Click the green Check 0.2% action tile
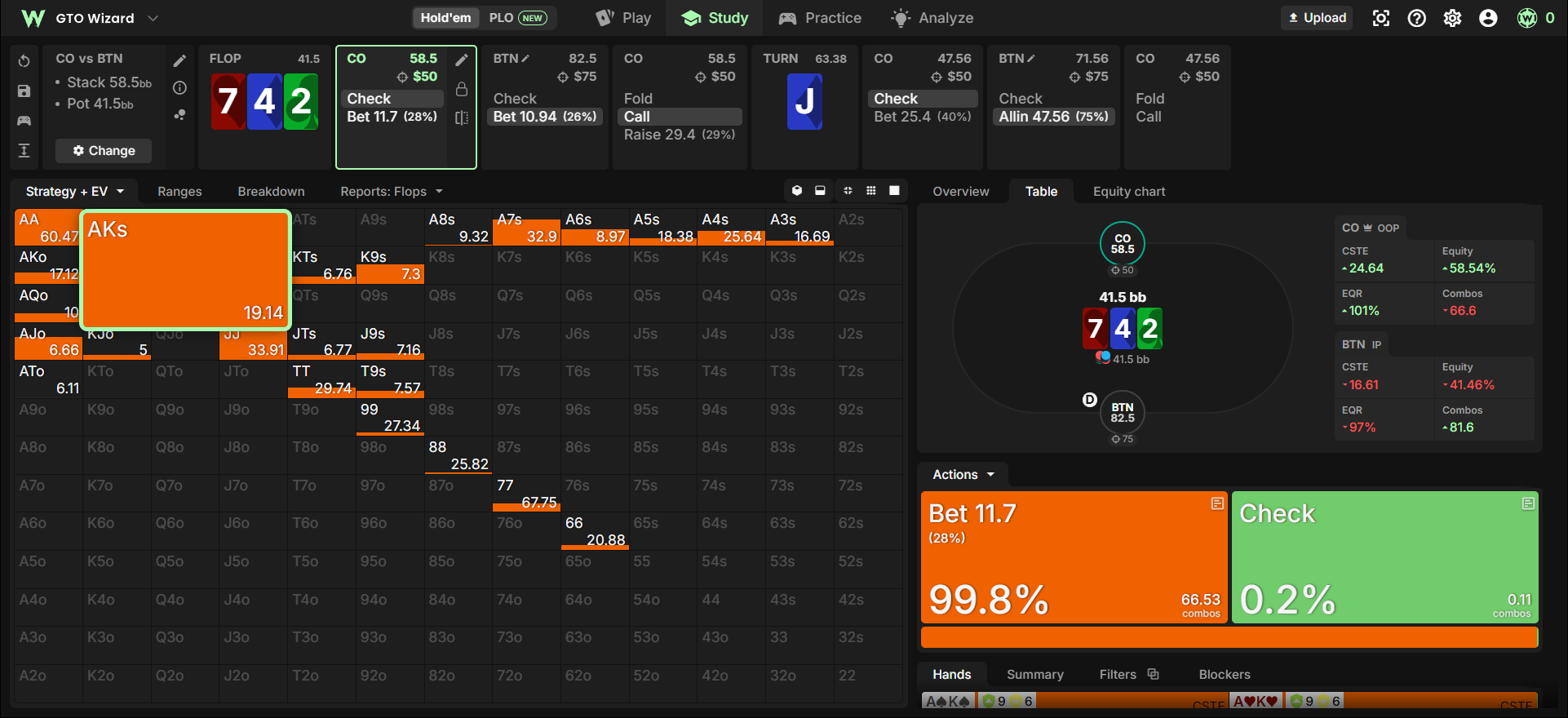 (x=1384, y=557)
